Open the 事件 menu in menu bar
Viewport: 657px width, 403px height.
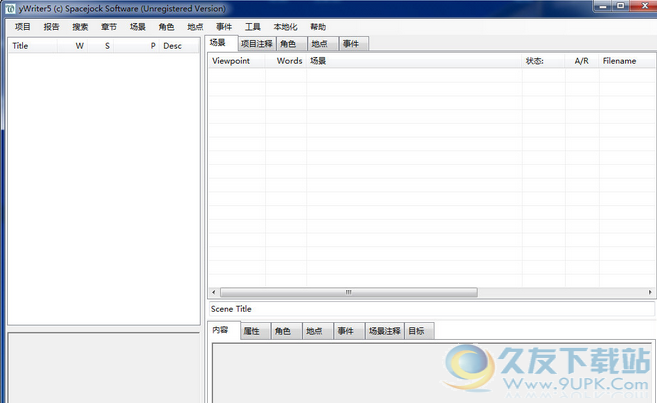tap(224, 27)
